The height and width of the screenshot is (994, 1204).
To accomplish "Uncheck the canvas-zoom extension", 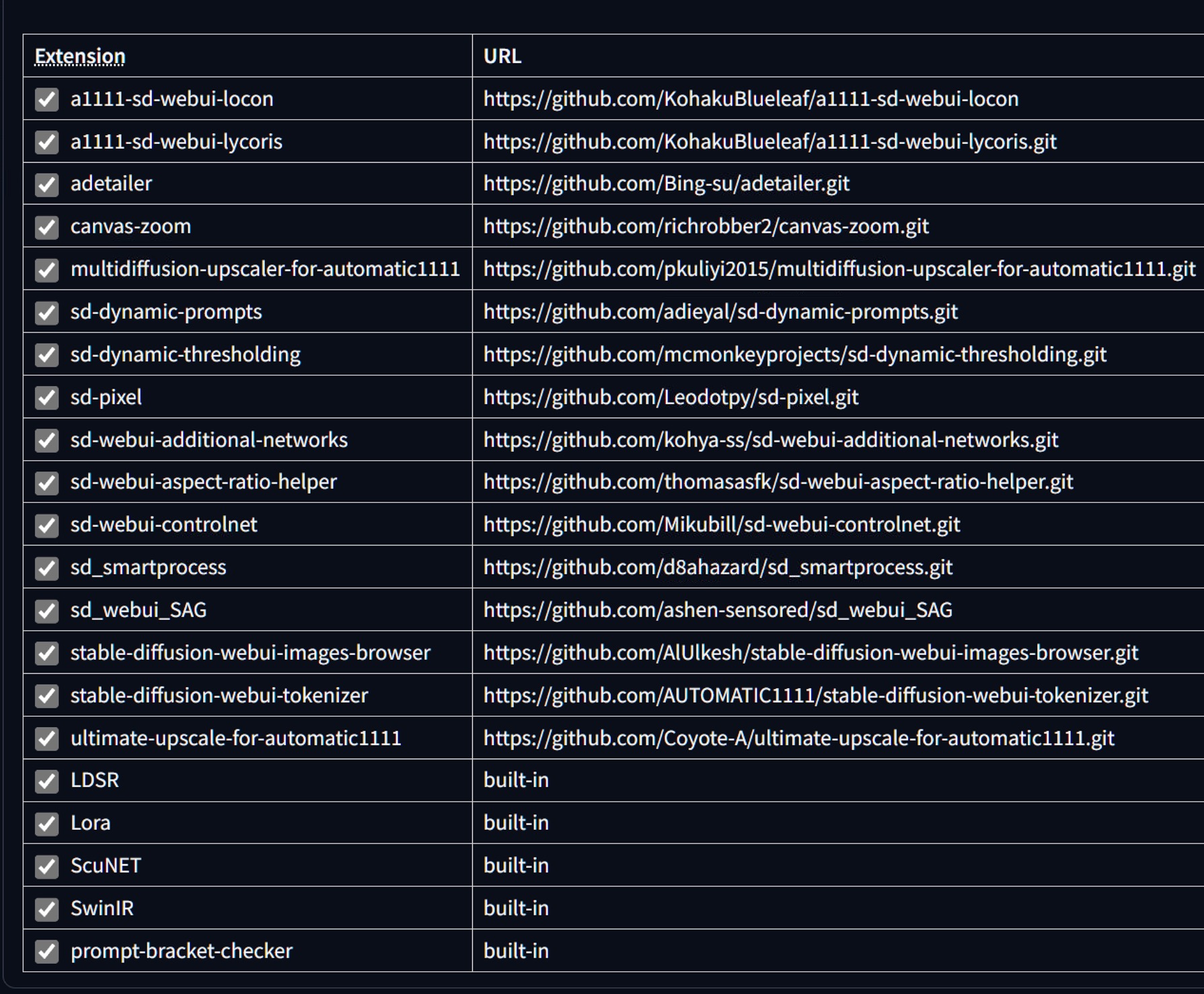I will click(46, 227).
